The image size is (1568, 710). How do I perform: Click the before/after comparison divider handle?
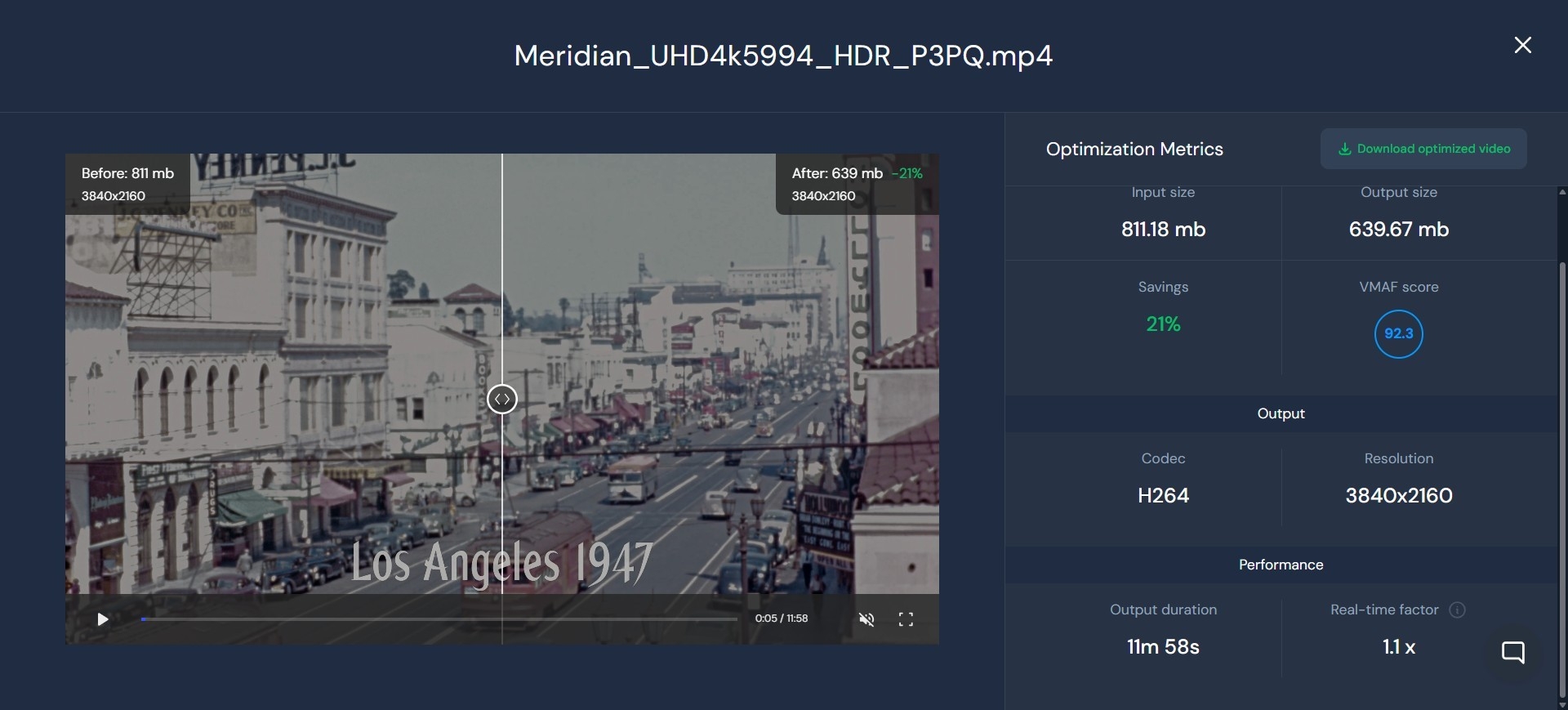point(502,400)
